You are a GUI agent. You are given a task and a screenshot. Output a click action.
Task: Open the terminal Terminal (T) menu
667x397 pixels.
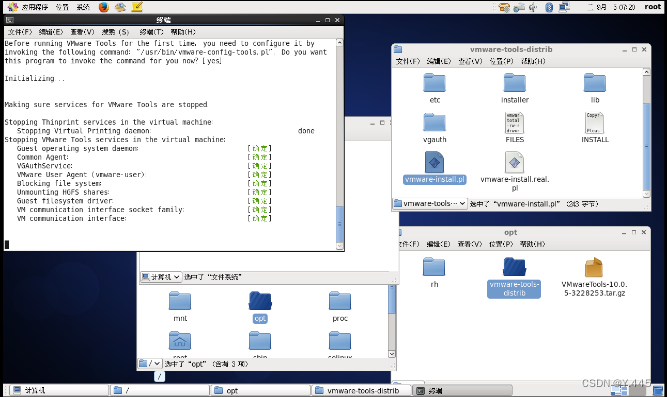tap(151, 32)
